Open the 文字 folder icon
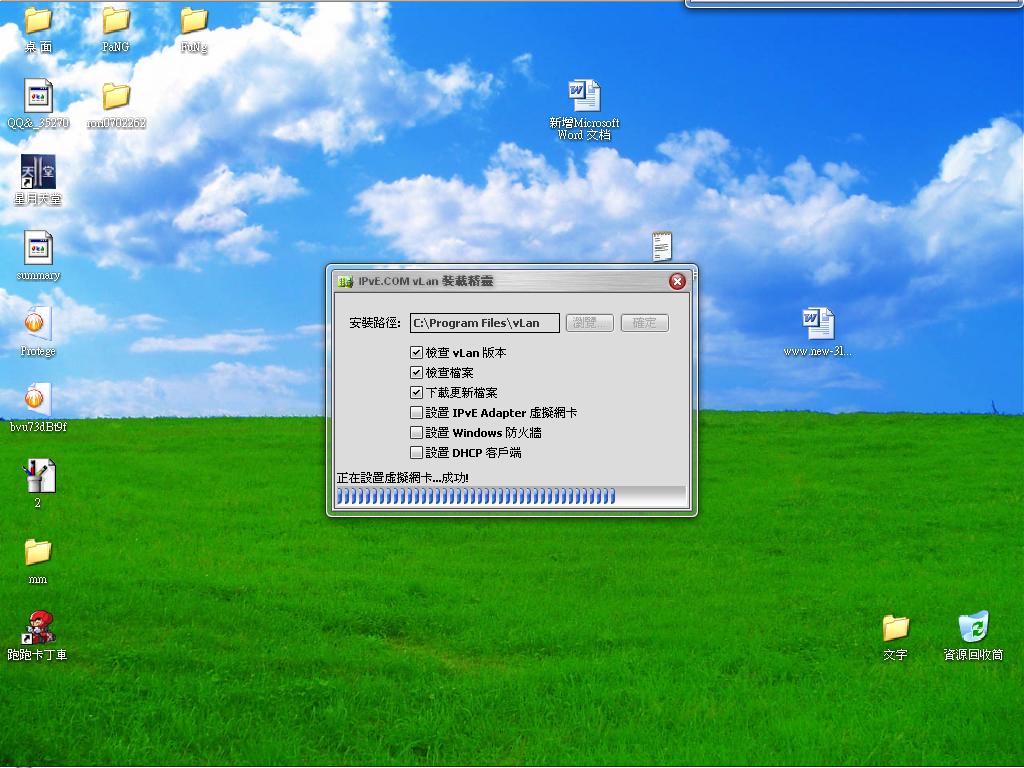 [895, 628]
